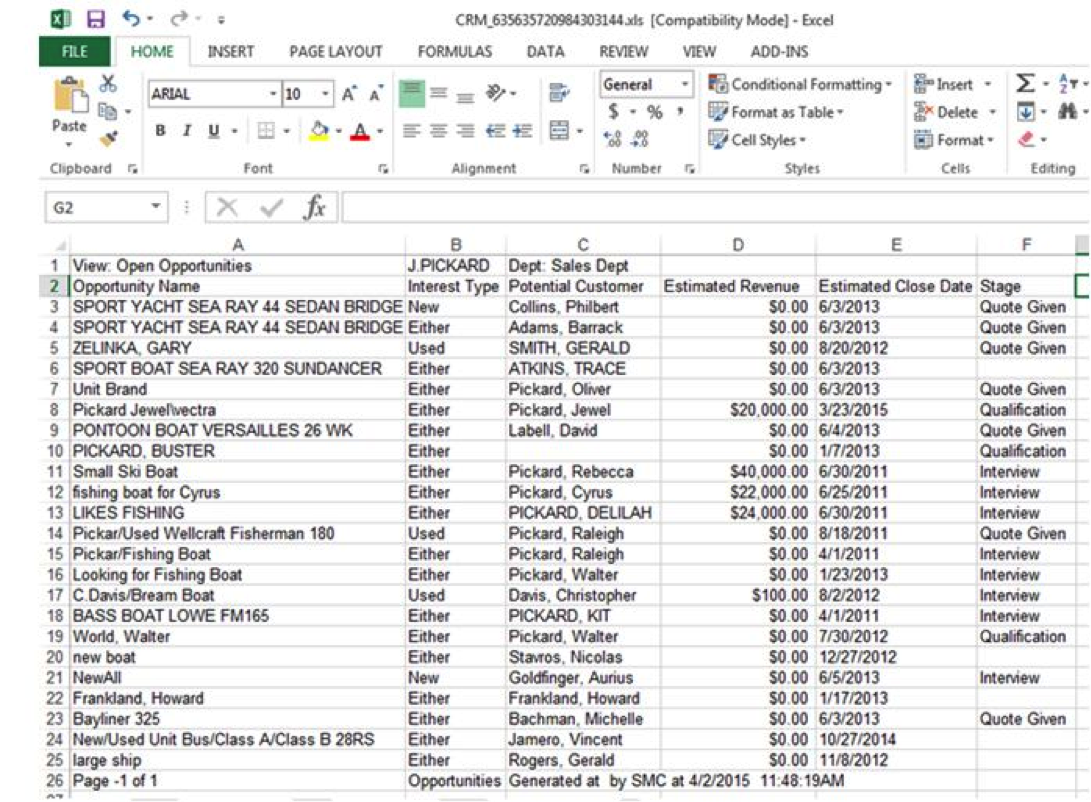Decrease font size with smaller A icon
This screenshot has width=1091, height=802.
click(376, 94)
